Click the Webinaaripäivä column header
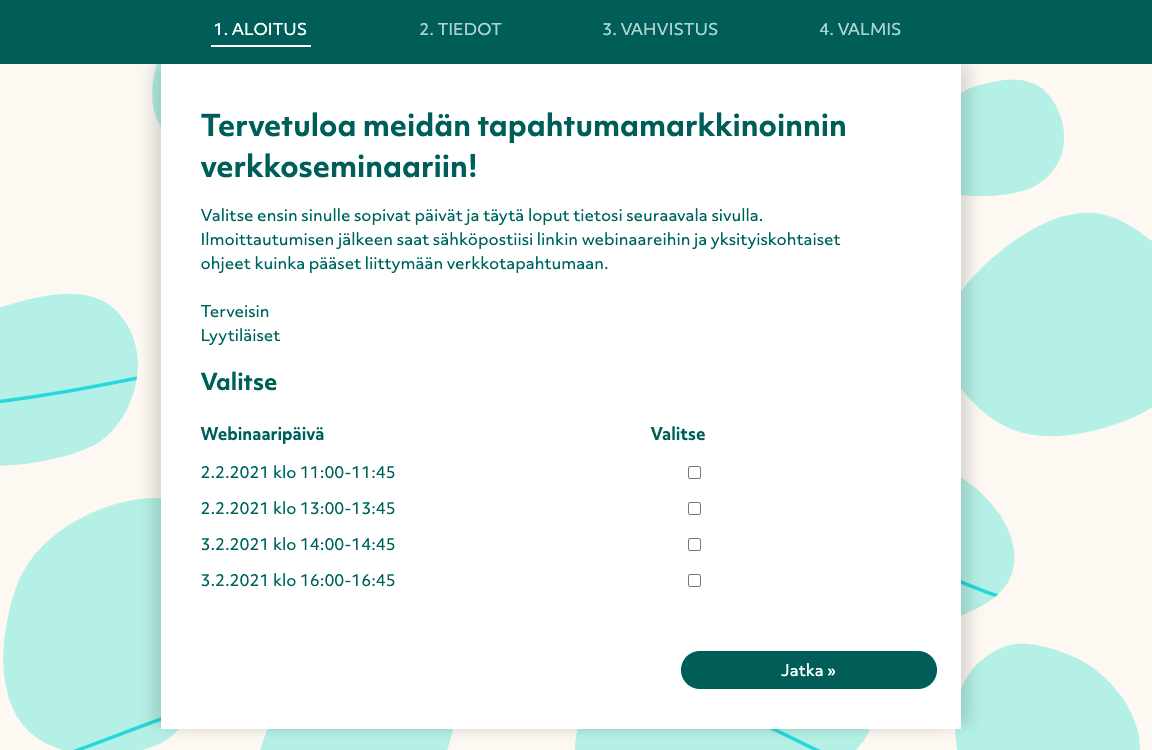This screenshot has height=750, width=1152. 262,434
